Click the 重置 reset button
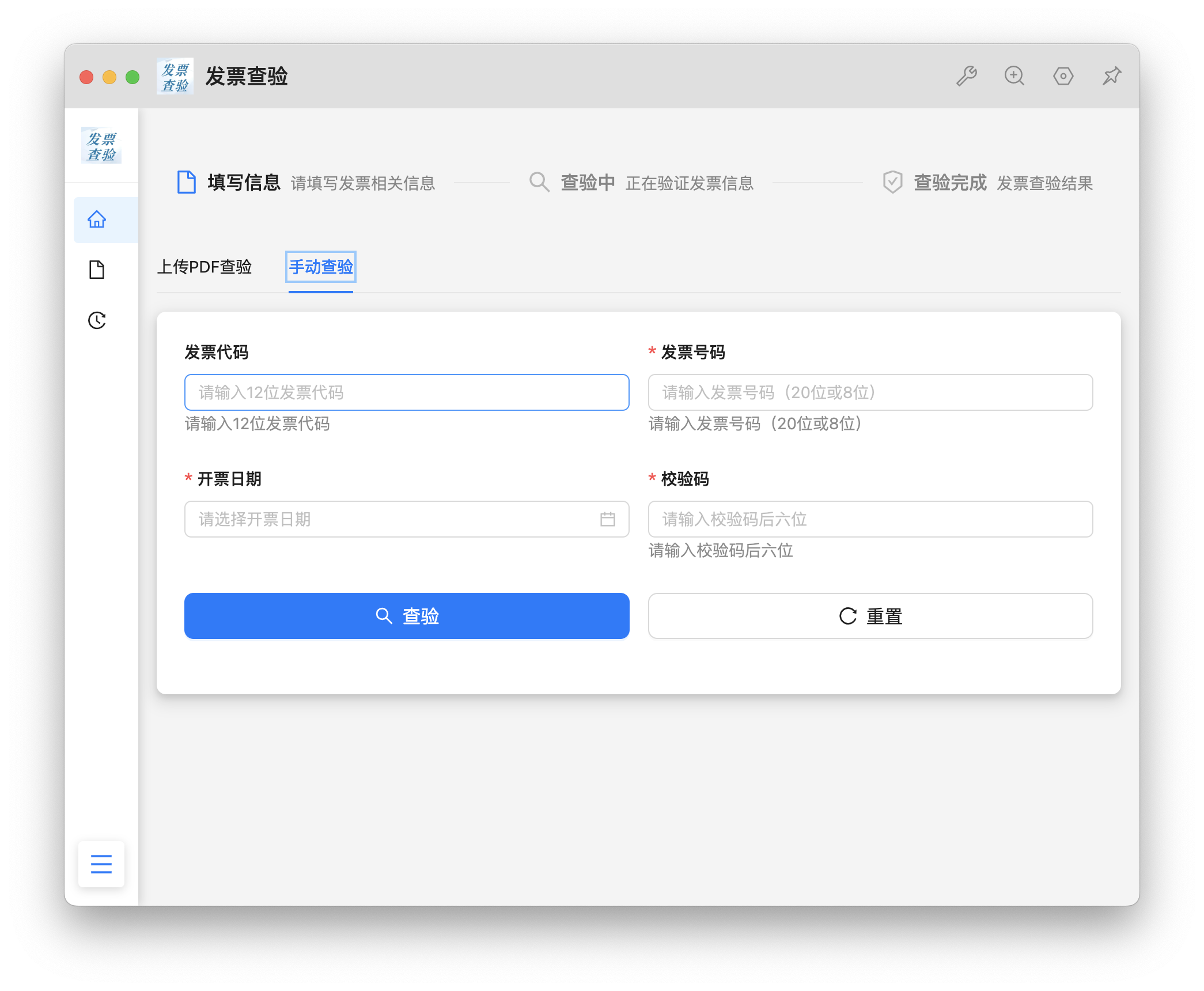The height and width of the screenshot is (991, 1204). point(870,616)
